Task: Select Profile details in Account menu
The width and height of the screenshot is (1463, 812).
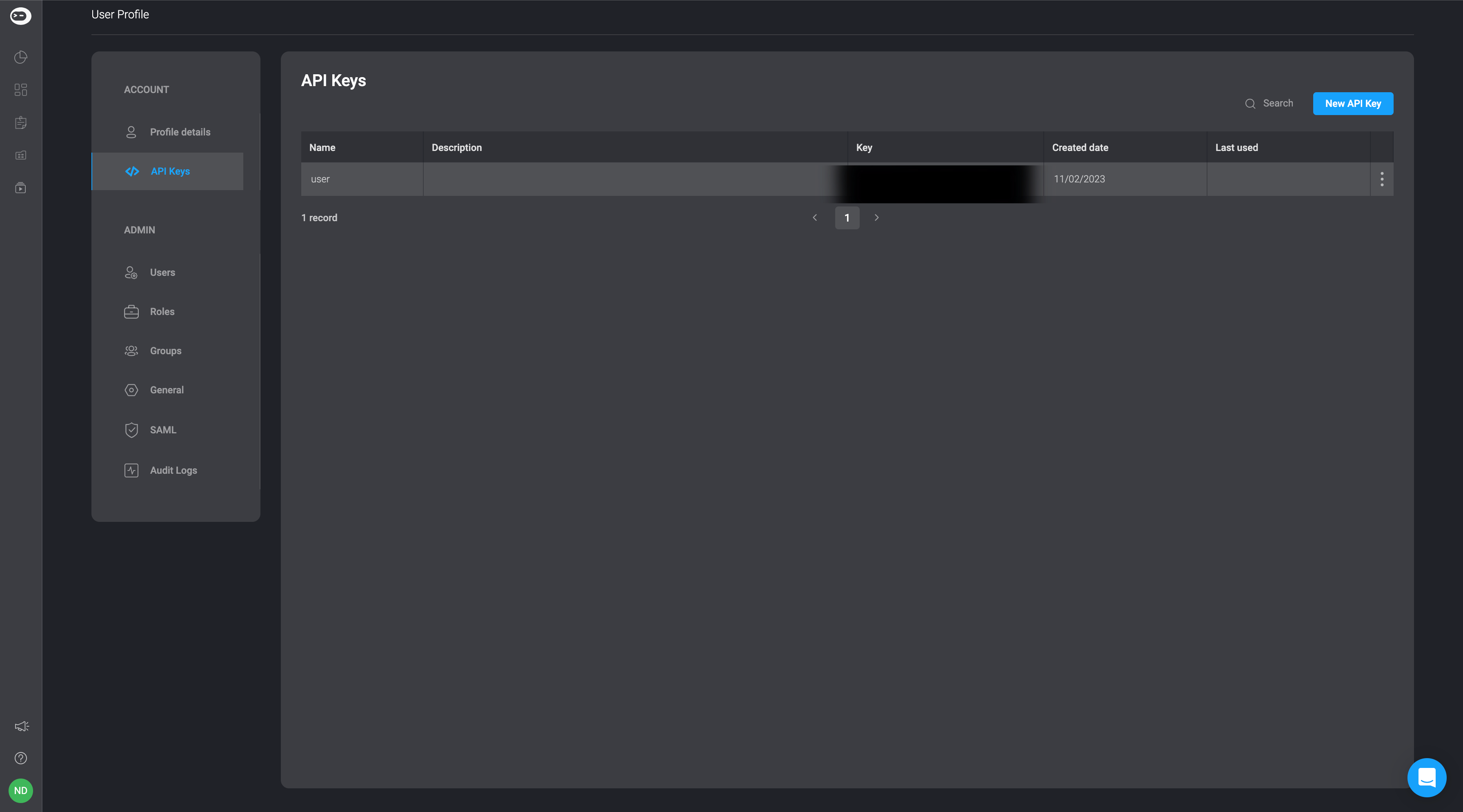Action: [x=180, y=132]
